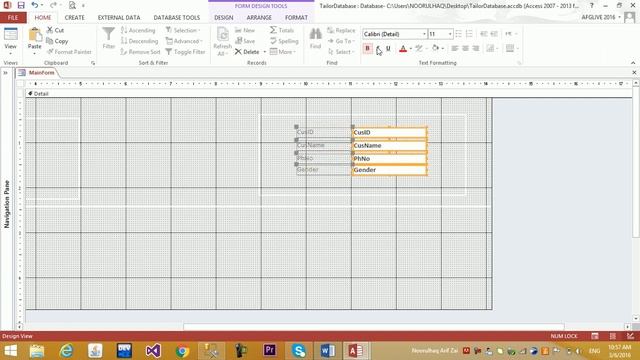
Task: Expand the Delete button dropdown arrow
Action: pos(264,52)
